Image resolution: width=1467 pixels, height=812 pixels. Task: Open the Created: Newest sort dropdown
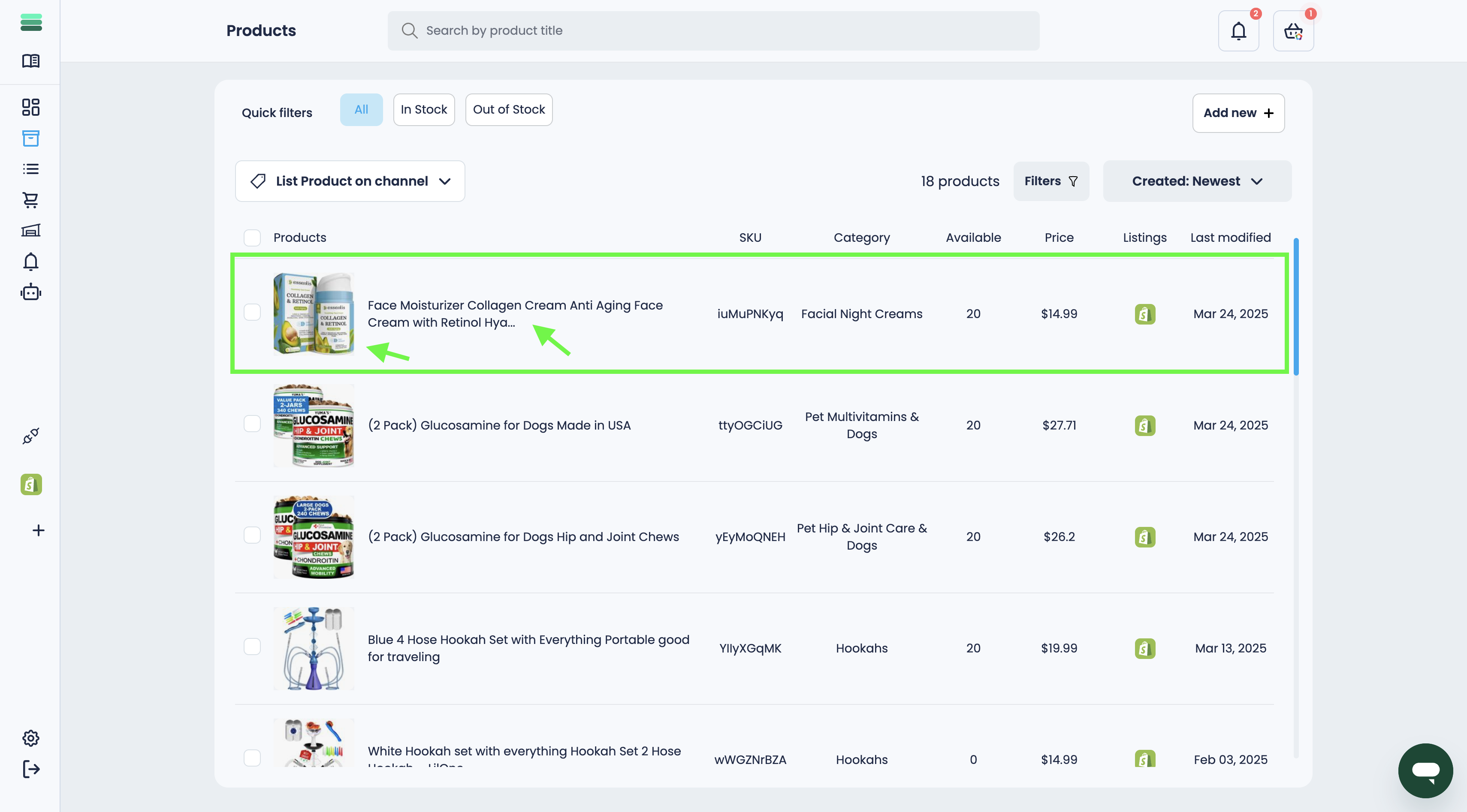coord(1196,181)
